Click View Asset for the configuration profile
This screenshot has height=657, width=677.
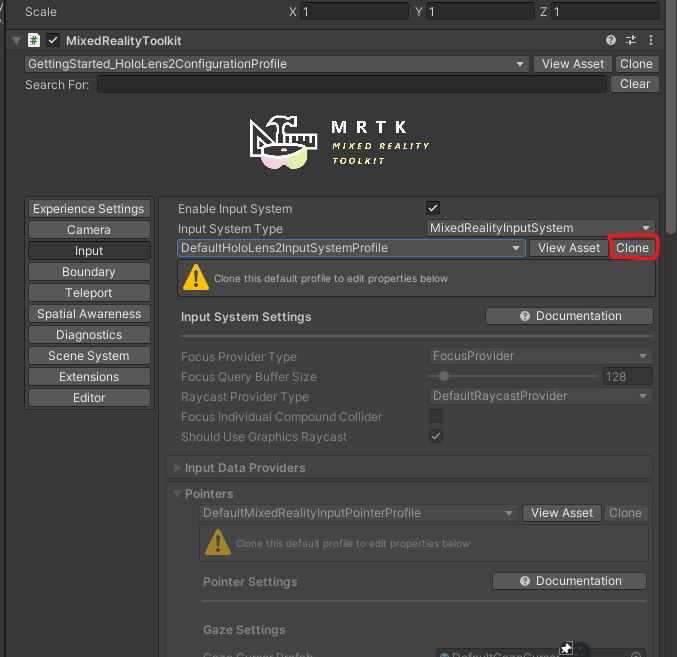[x=573, y=64]
